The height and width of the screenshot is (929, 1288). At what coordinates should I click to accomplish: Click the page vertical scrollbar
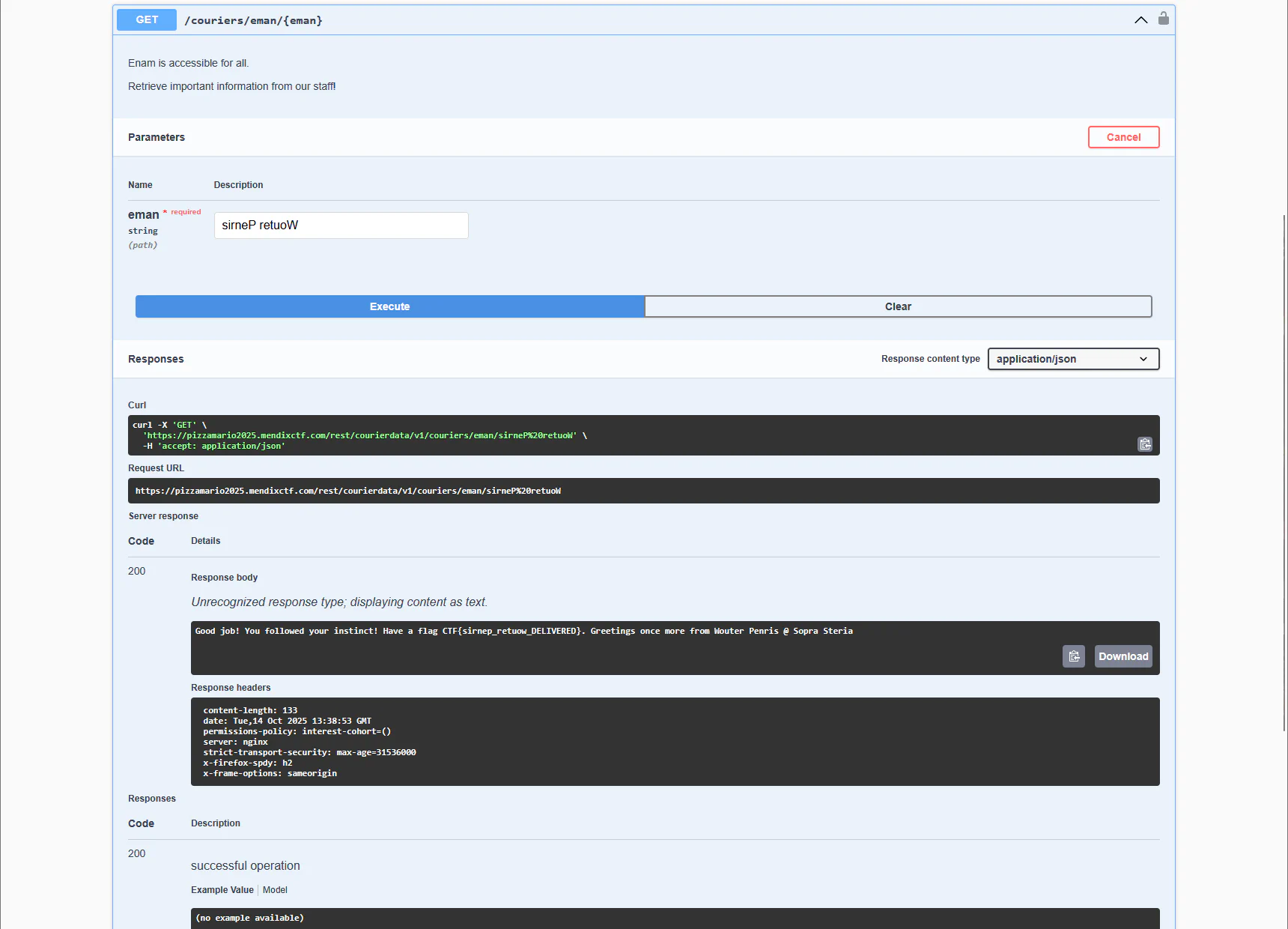click(1284, 472)
